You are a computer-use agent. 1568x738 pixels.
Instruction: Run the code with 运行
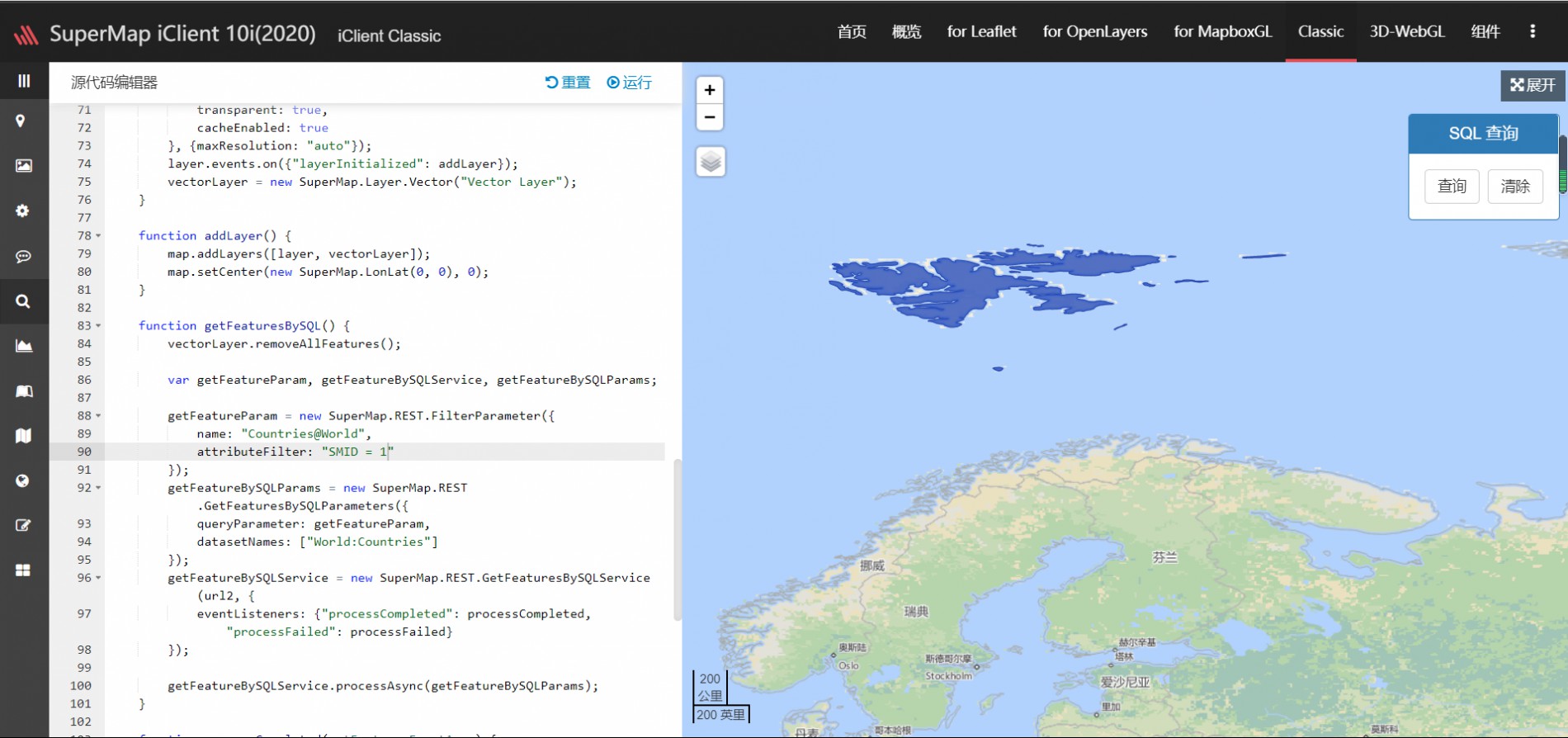[630, 83]
